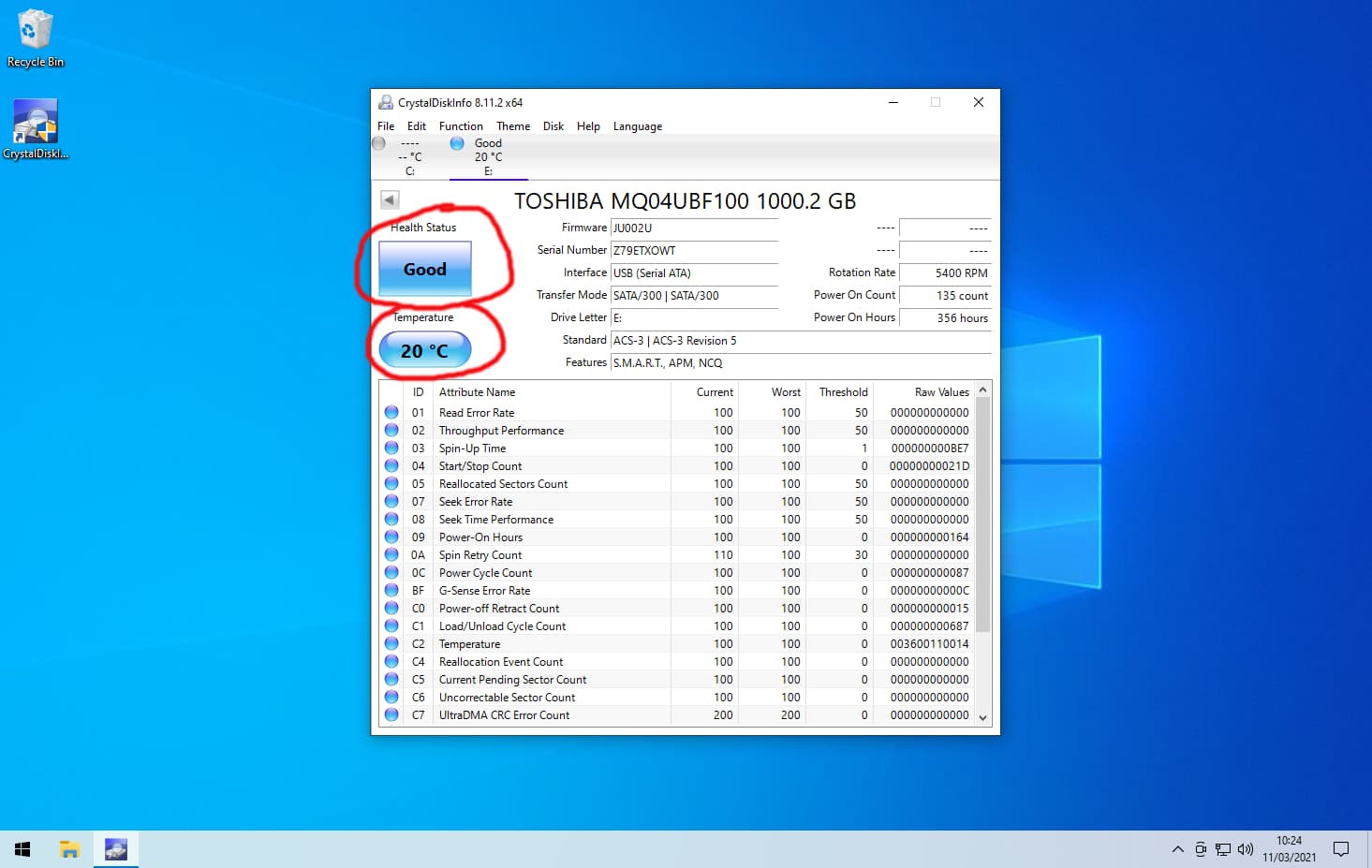Click status circle for Uncorrectable Sector Count
Viewport: 1372px width, 868px height.
click(x=391, y=697)
